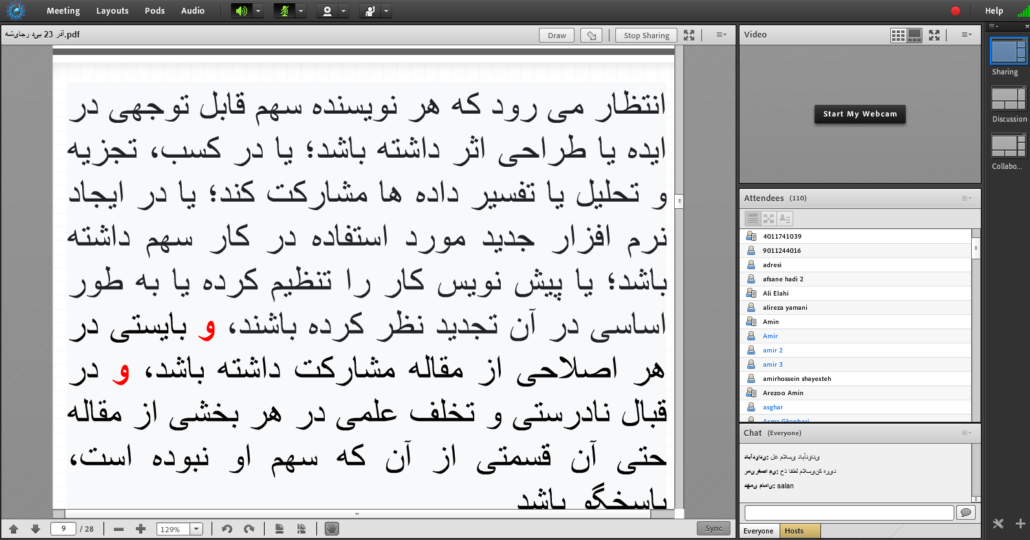The height and width of the screenshot is (540, 1030).
Task: Click the raise hand status icon
Action: click(370, 11)
